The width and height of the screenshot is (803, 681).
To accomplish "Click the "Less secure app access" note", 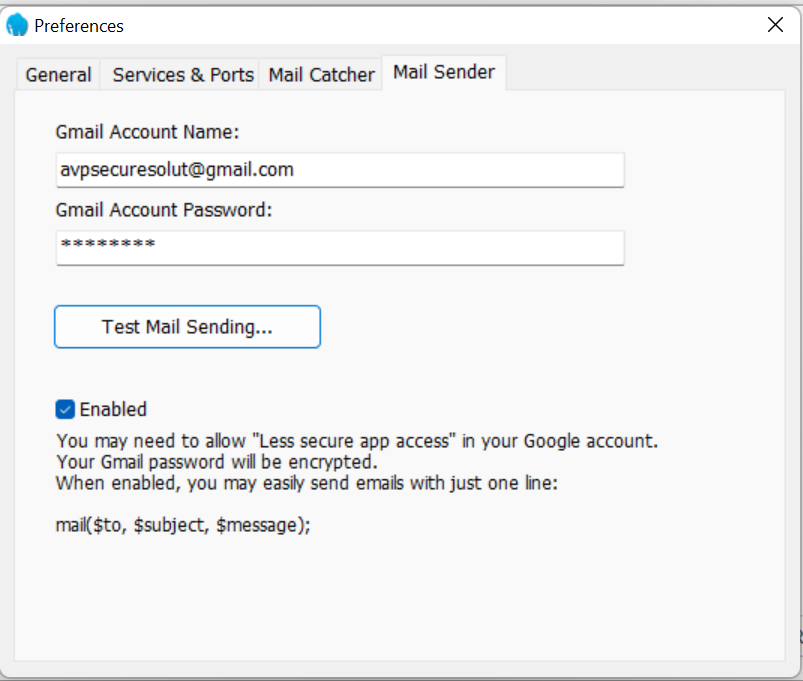I will pos(357,440).
